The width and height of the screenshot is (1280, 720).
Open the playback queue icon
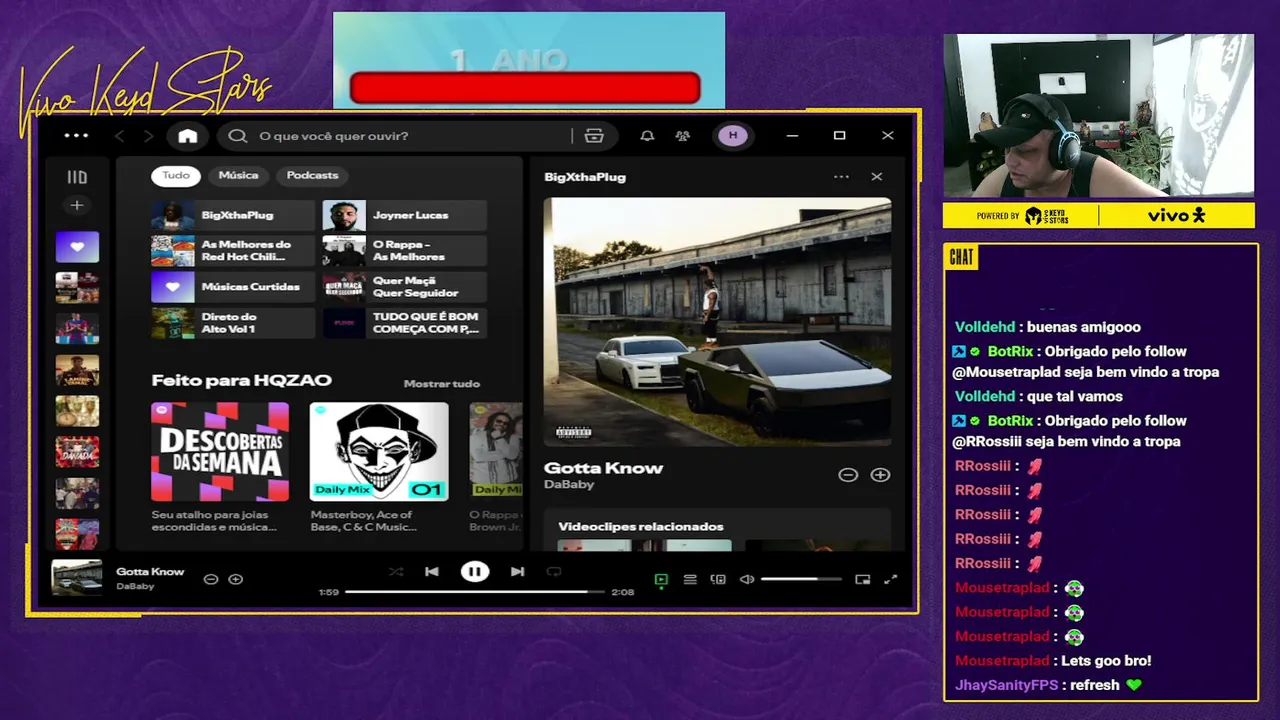pos(690,579)
